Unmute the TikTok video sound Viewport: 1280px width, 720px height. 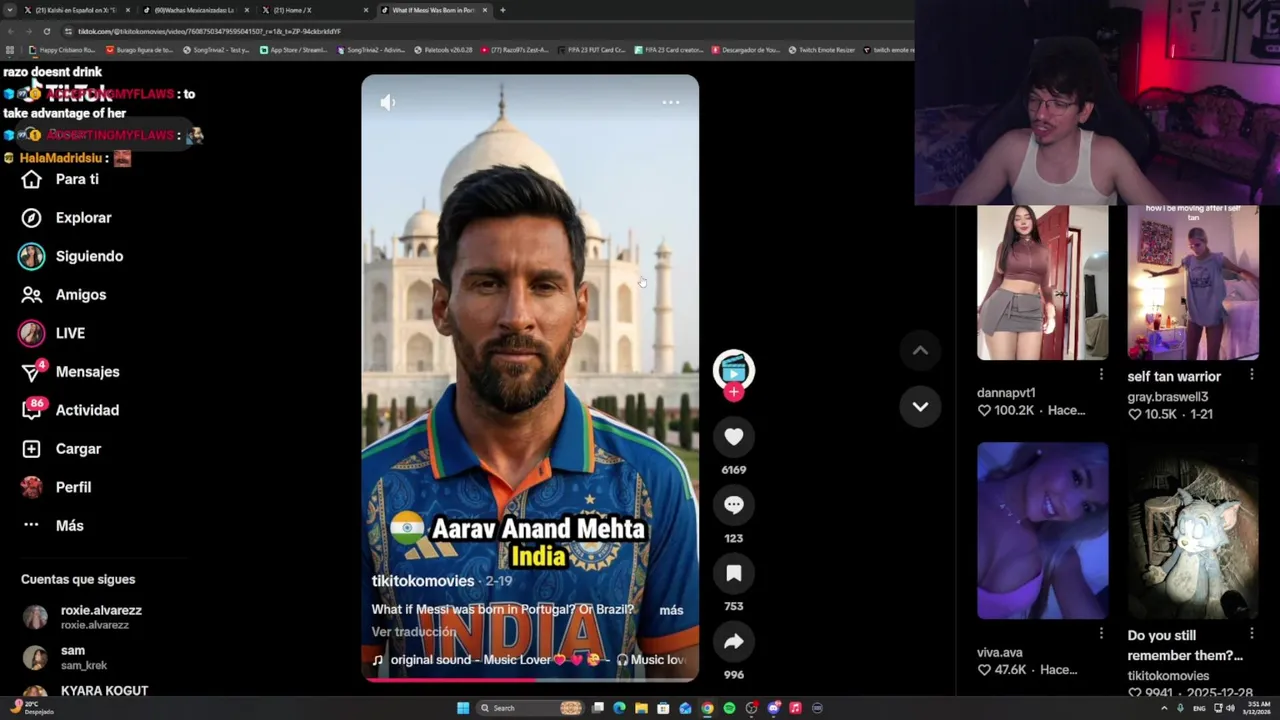pyautogui.click(x=388, y=102)
